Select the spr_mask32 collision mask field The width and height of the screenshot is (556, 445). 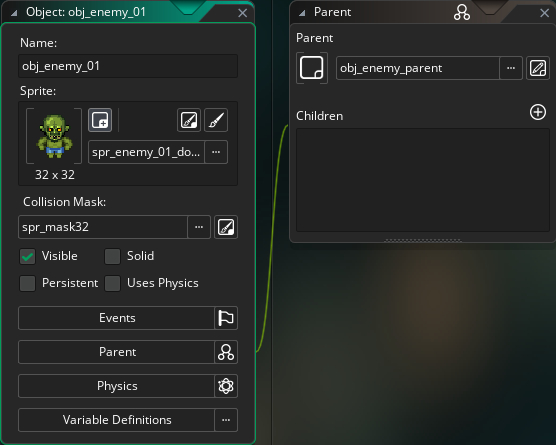point(103,227)
